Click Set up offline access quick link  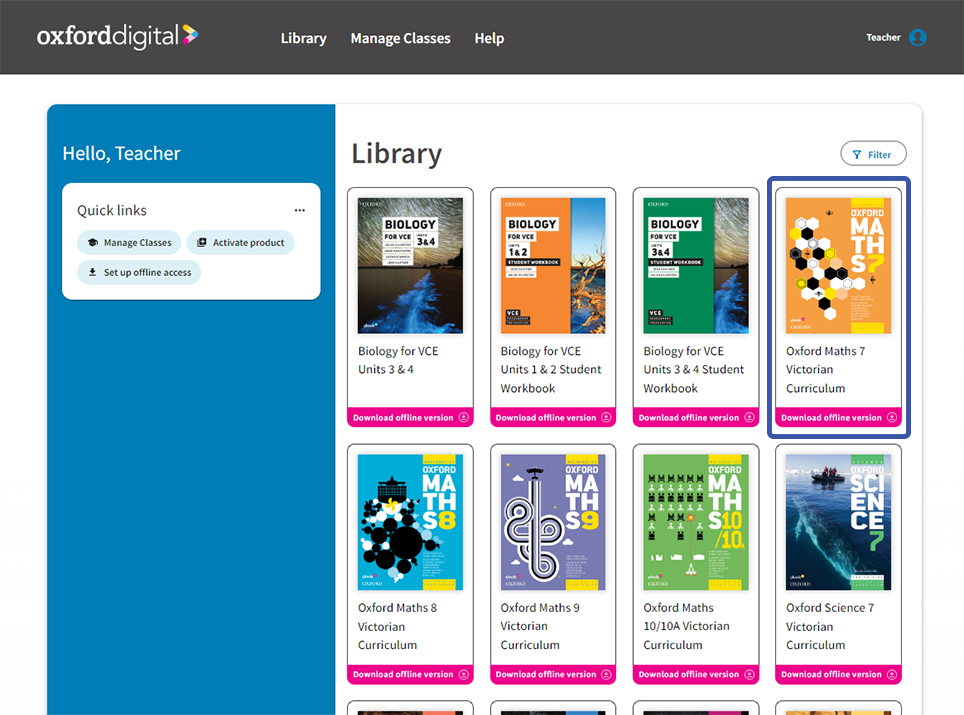(139, 272)
